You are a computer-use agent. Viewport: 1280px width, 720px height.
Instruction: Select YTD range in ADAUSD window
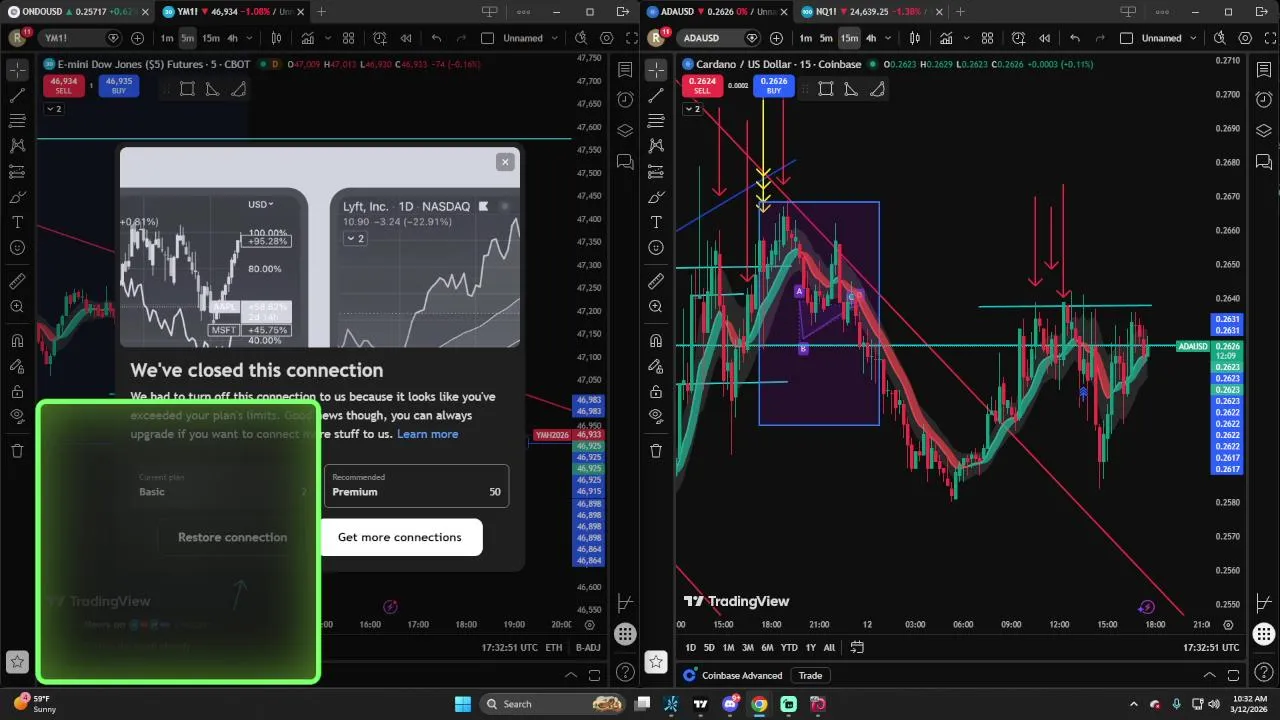coord(789,647)
